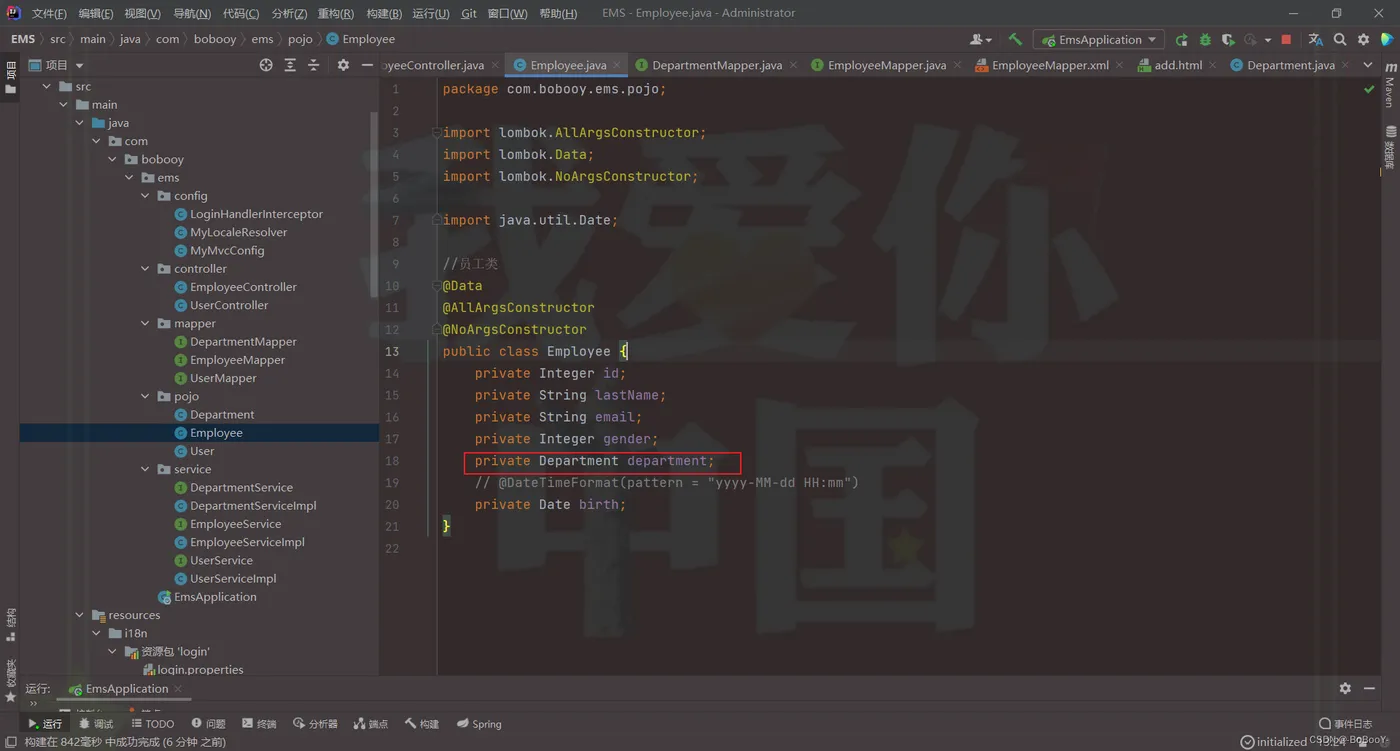Toggle the bottom 构建 (Build) tool window button

click(422, 724)
